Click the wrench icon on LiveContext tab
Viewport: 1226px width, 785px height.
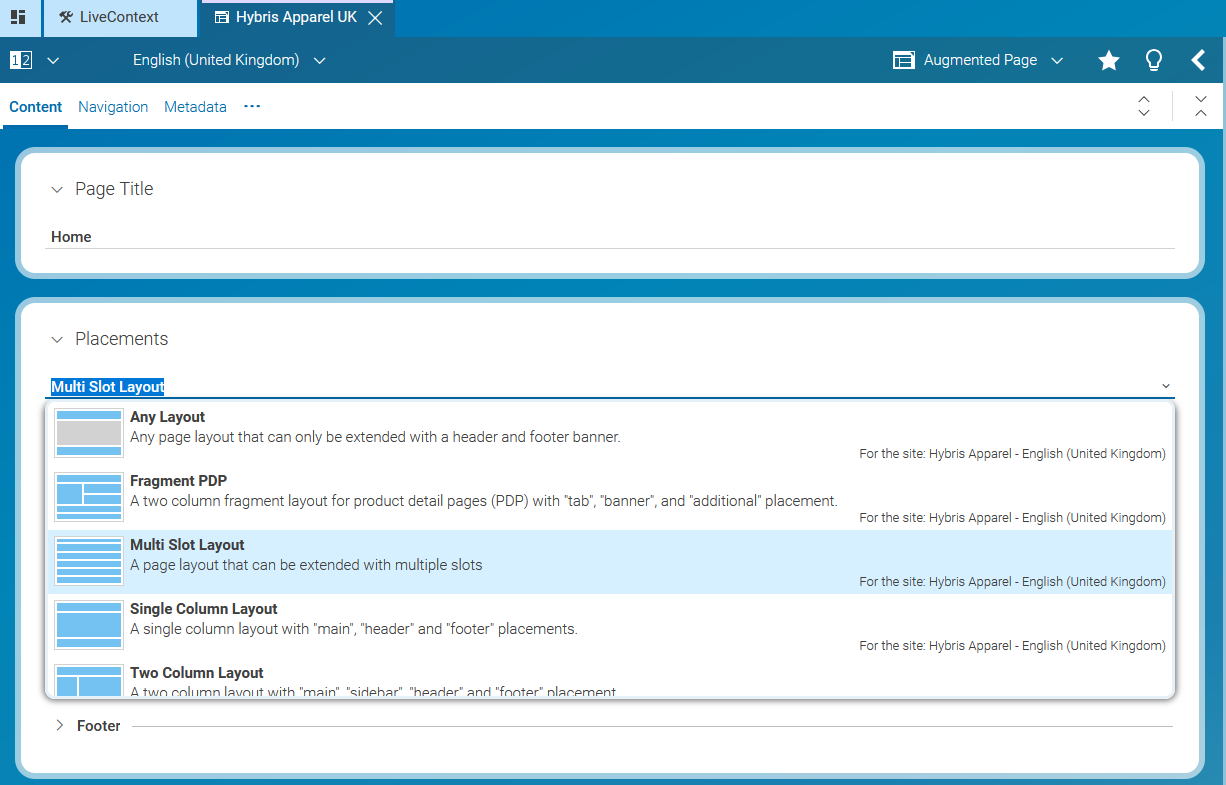66,17
